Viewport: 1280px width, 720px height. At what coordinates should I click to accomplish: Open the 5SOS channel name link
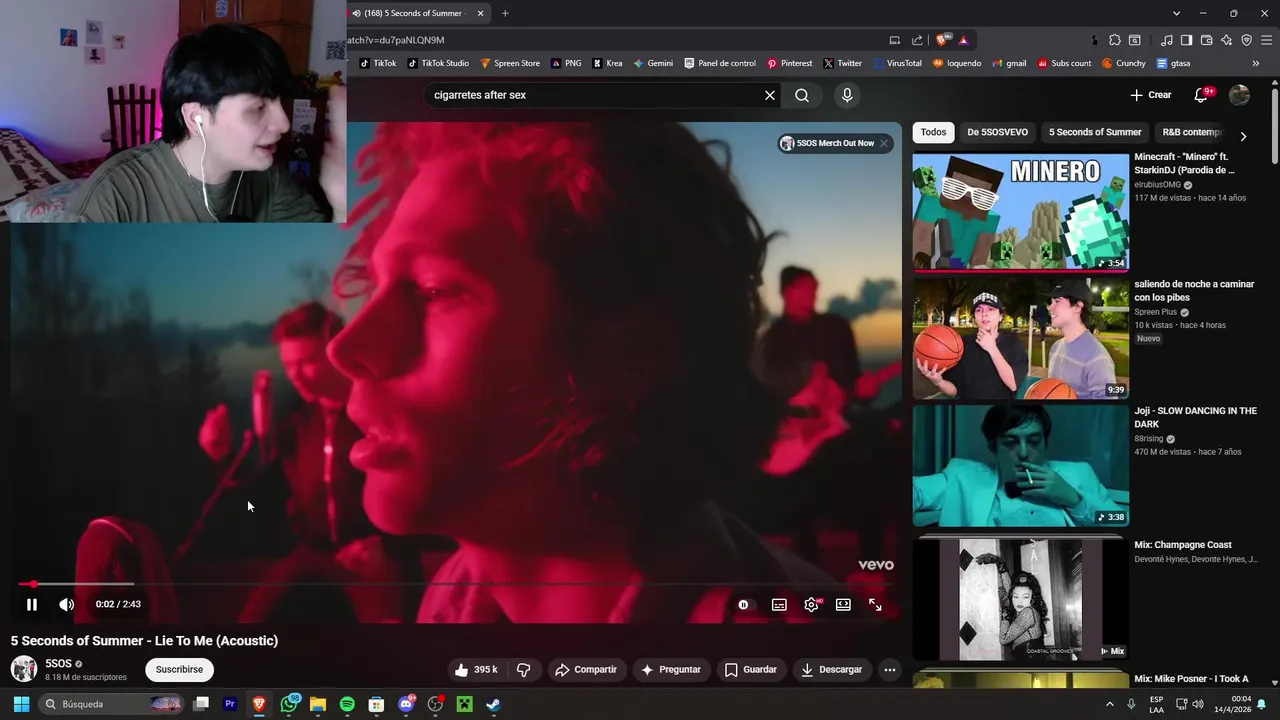click(58, 663)
